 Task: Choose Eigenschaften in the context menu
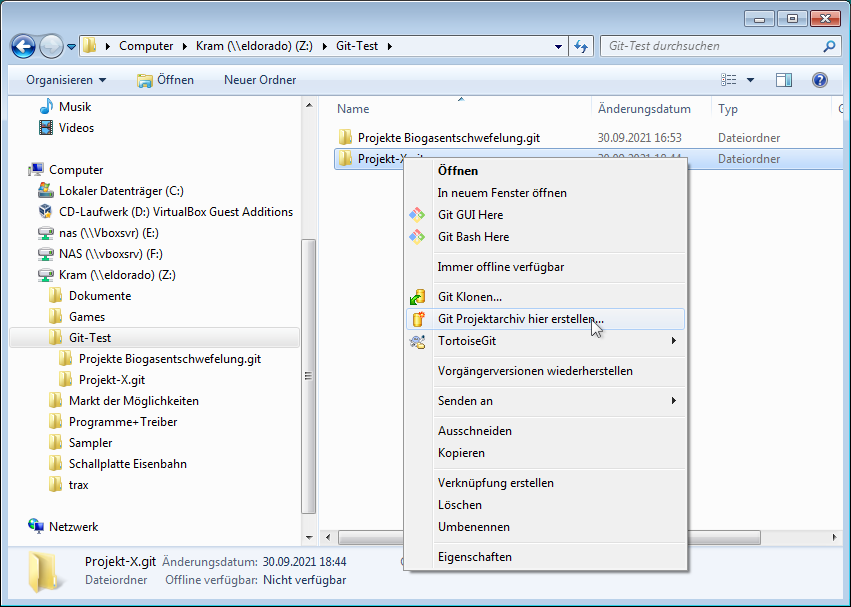(x=545, y=557)
